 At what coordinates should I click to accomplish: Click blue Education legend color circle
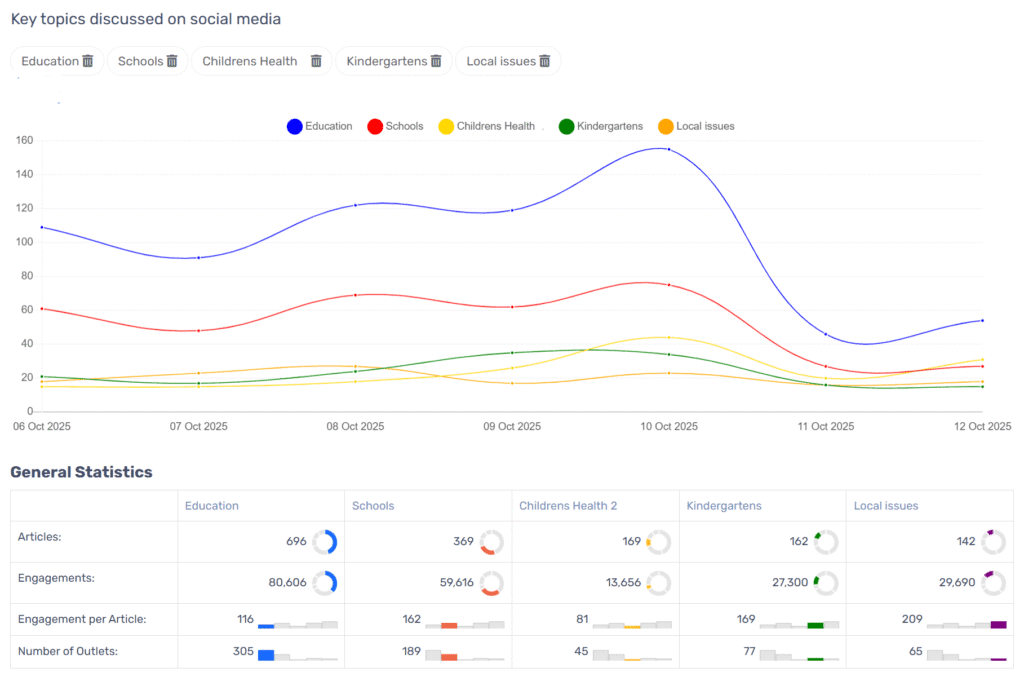pos(295,126)
